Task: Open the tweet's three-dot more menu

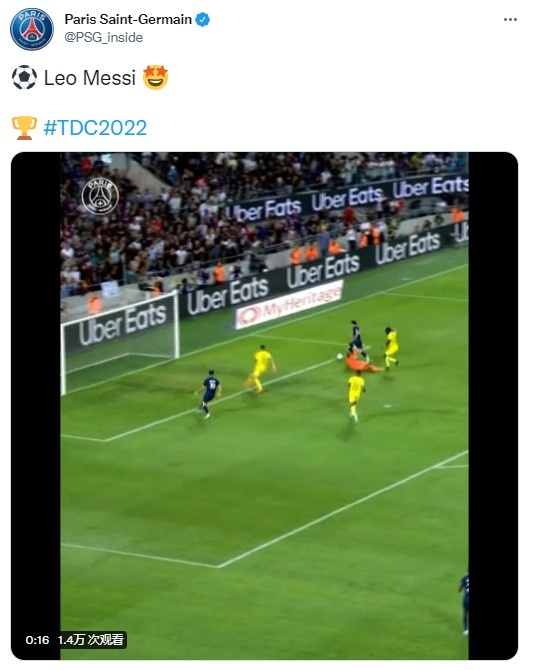Action: point(510,20)
